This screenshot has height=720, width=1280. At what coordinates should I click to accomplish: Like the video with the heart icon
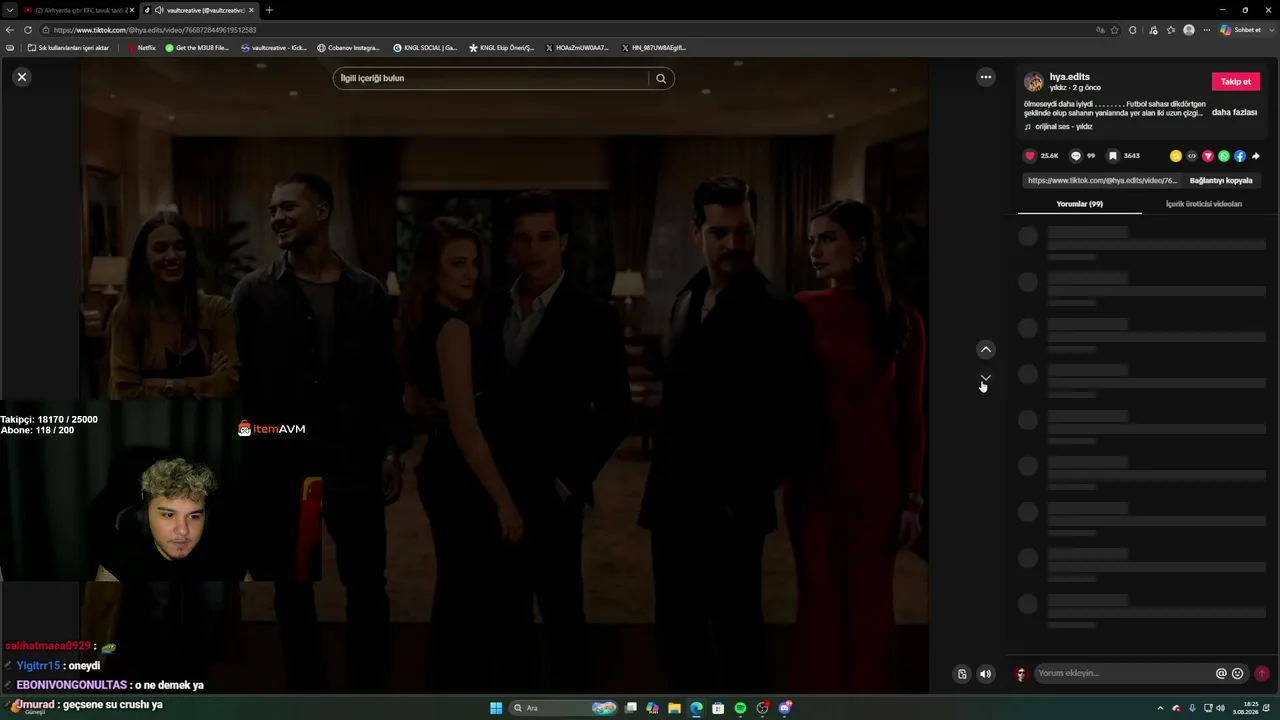(1030, 156)
